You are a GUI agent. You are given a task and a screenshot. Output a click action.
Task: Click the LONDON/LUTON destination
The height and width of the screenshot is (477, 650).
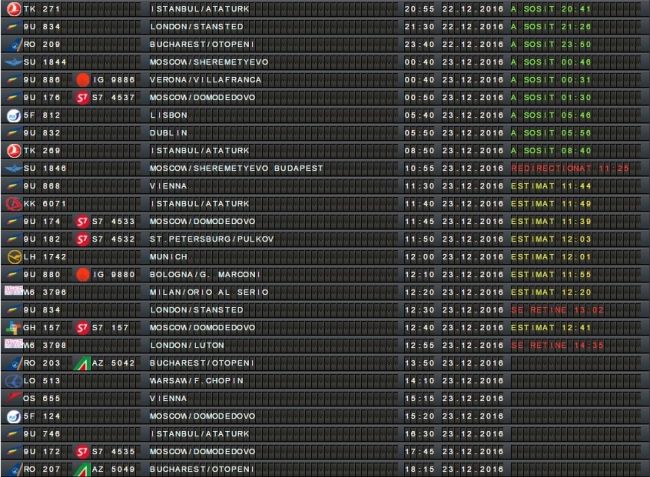187,346
